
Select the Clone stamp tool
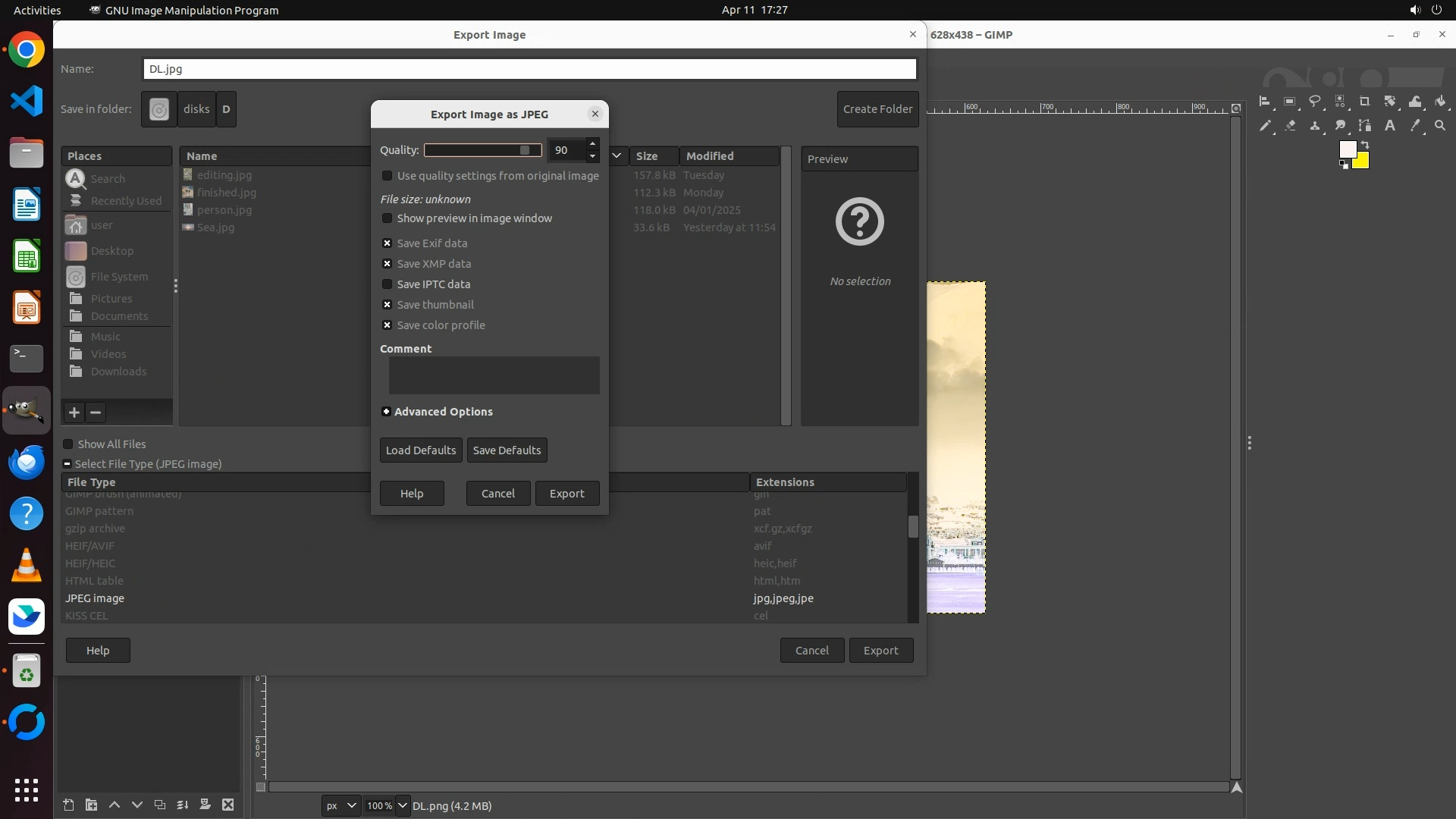[1315, 126]
